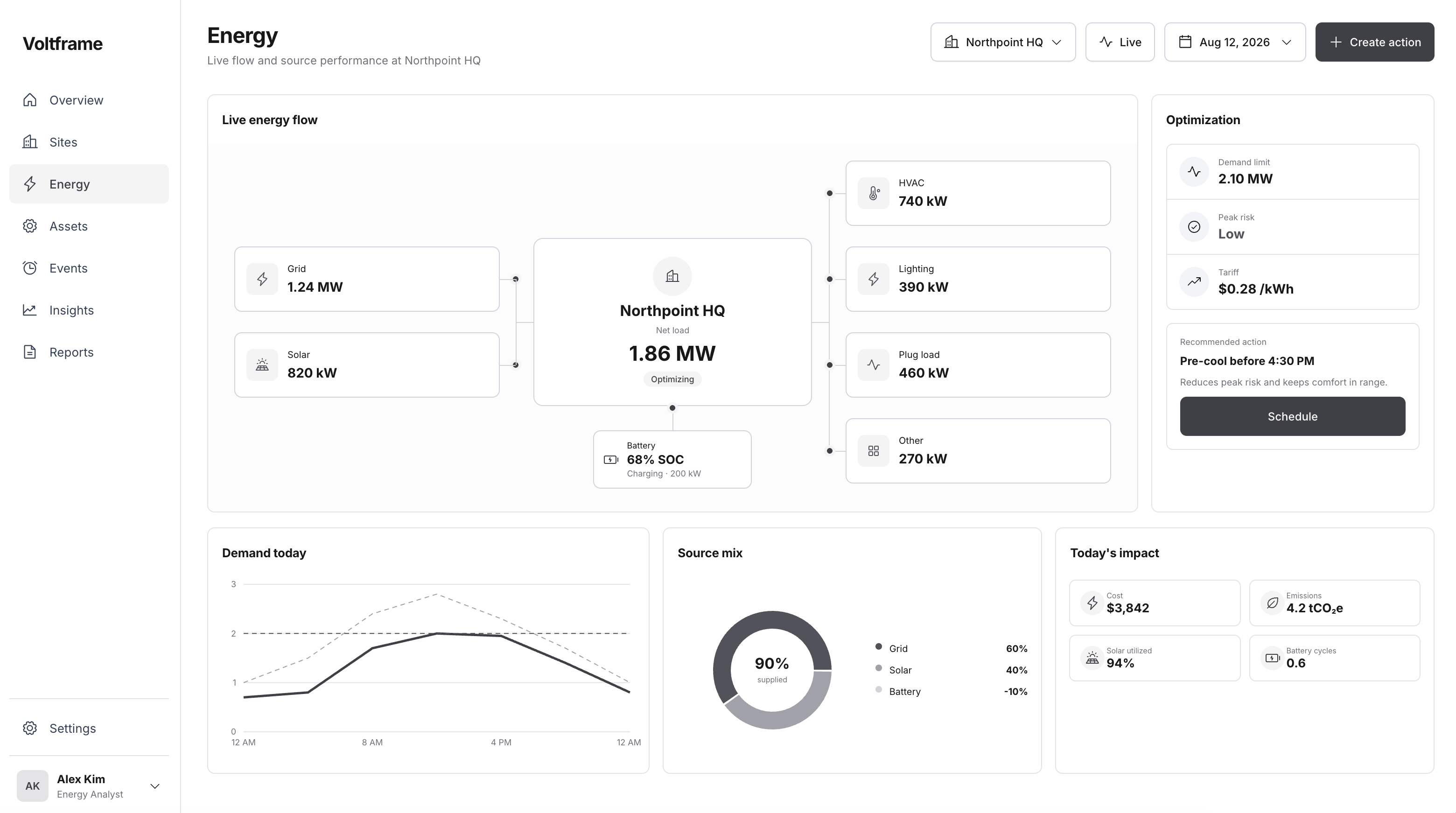This screenshot has height=813, width=1456.
Task: Click the Plug load pulse icon
Action: coord(873,365)
